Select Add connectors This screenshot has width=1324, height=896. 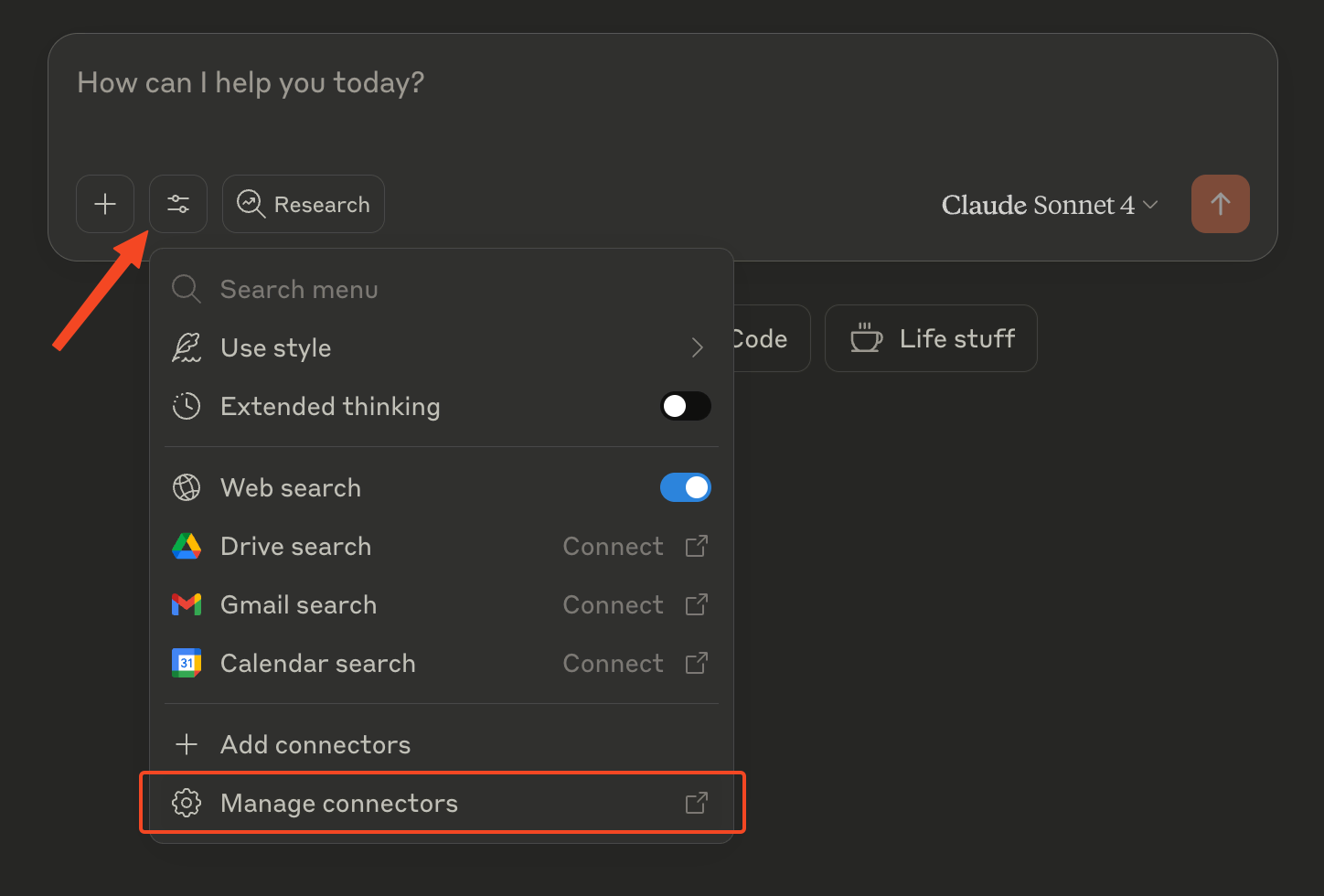coord(442,744)
